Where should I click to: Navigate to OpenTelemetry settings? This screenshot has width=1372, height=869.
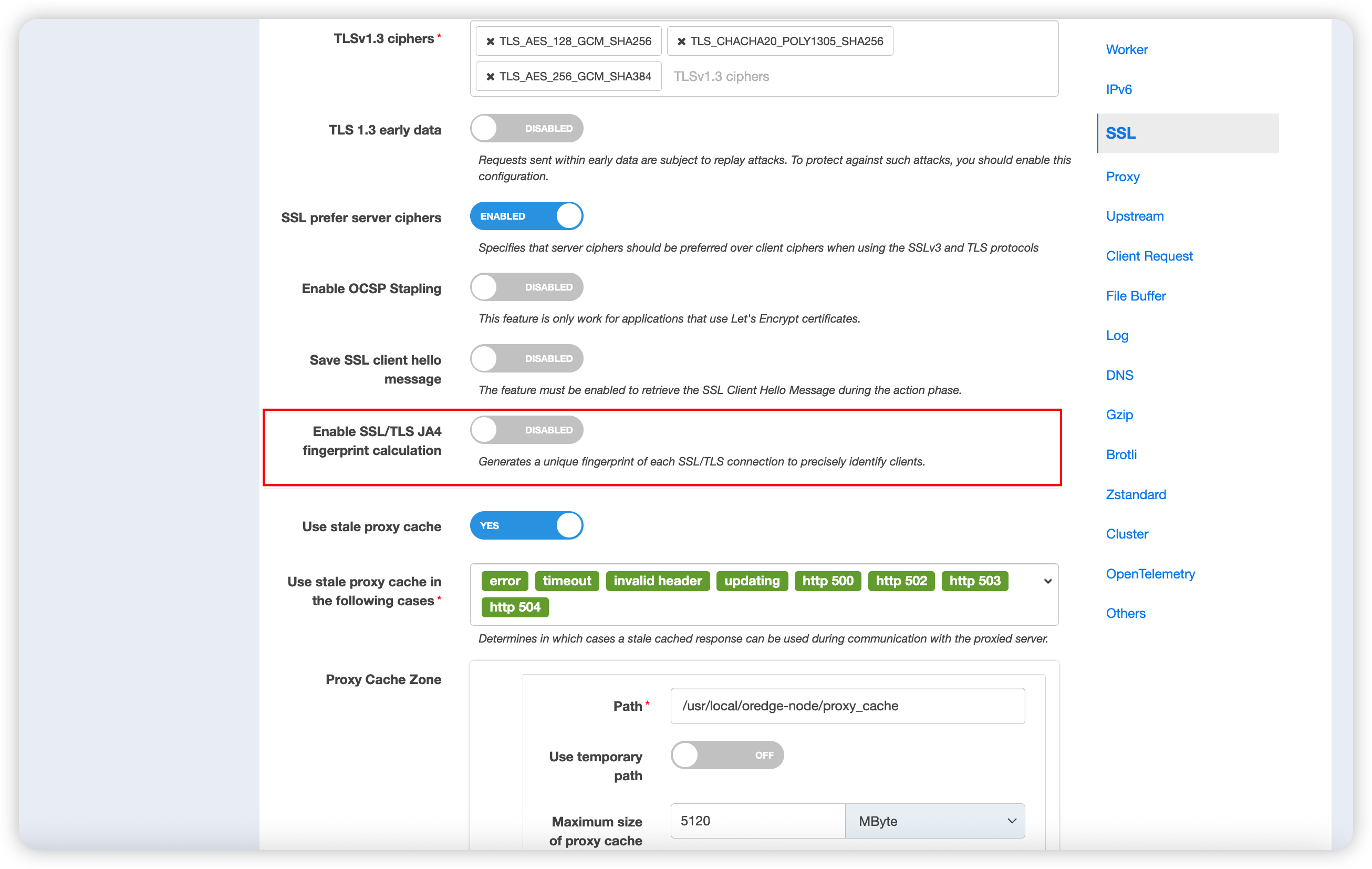1150,573
